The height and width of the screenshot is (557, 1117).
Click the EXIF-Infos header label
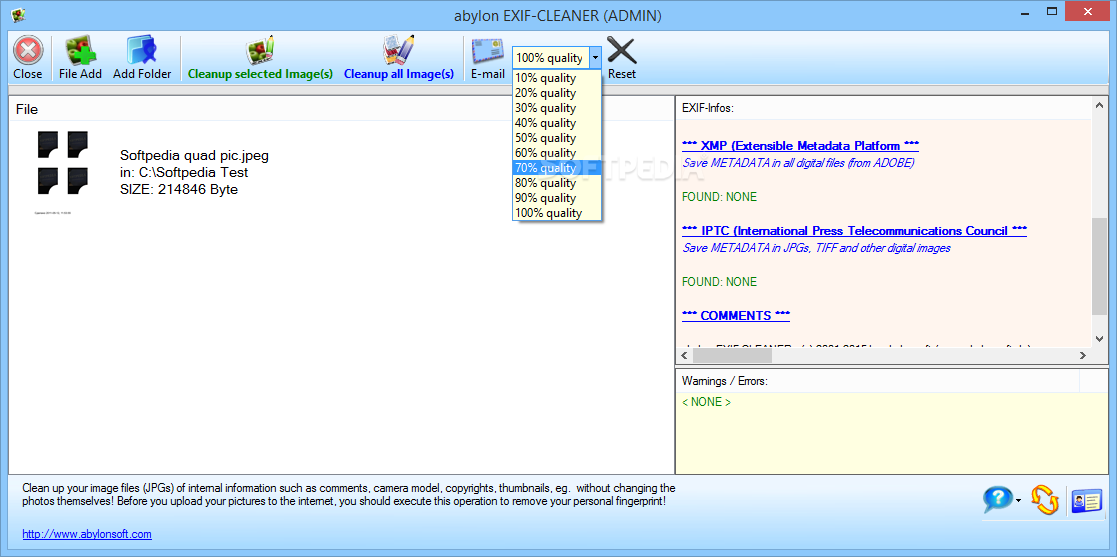point(707,108)
